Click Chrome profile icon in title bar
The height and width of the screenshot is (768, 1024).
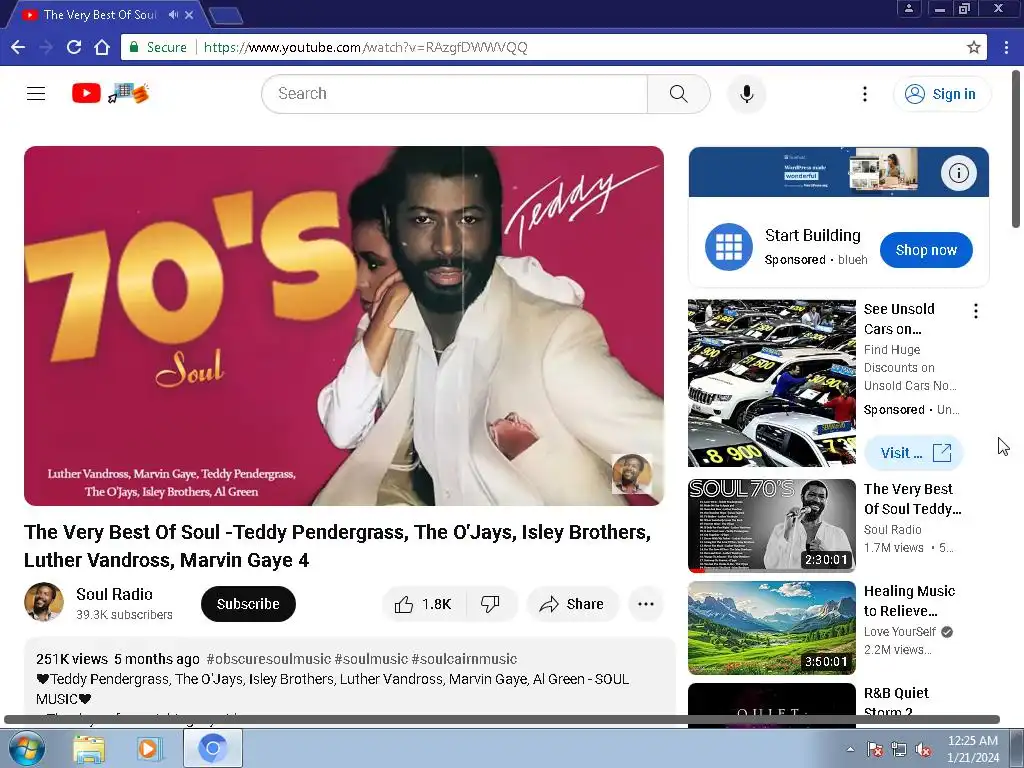[908, 8]
